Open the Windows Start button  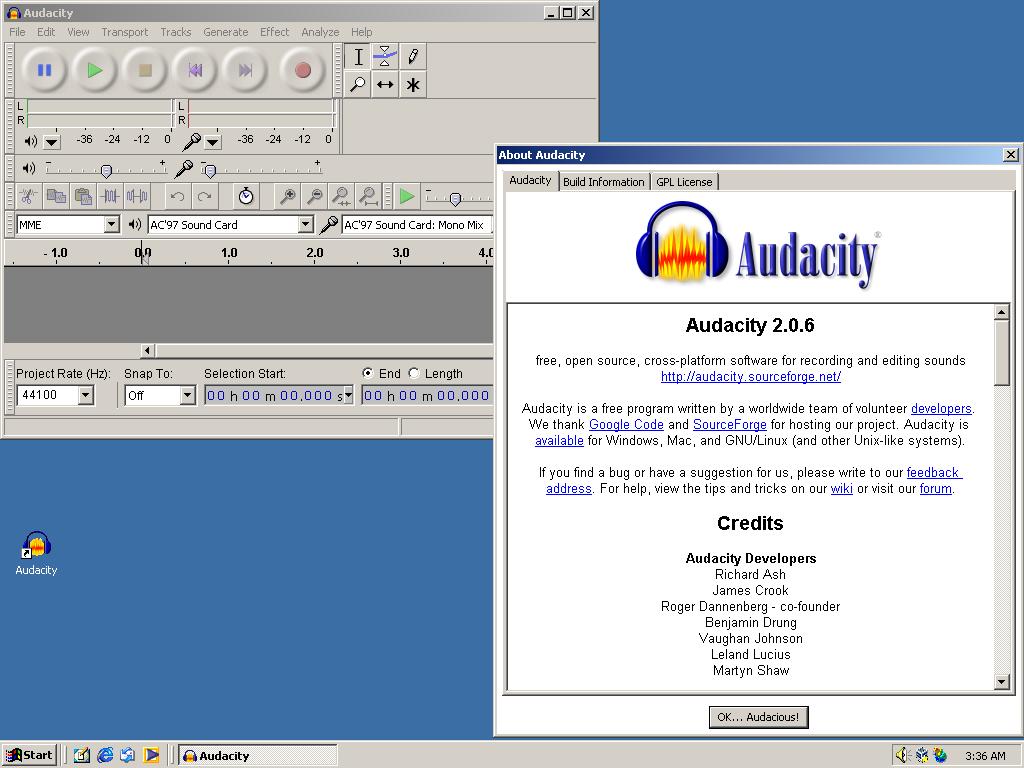[x=29, y=756]
